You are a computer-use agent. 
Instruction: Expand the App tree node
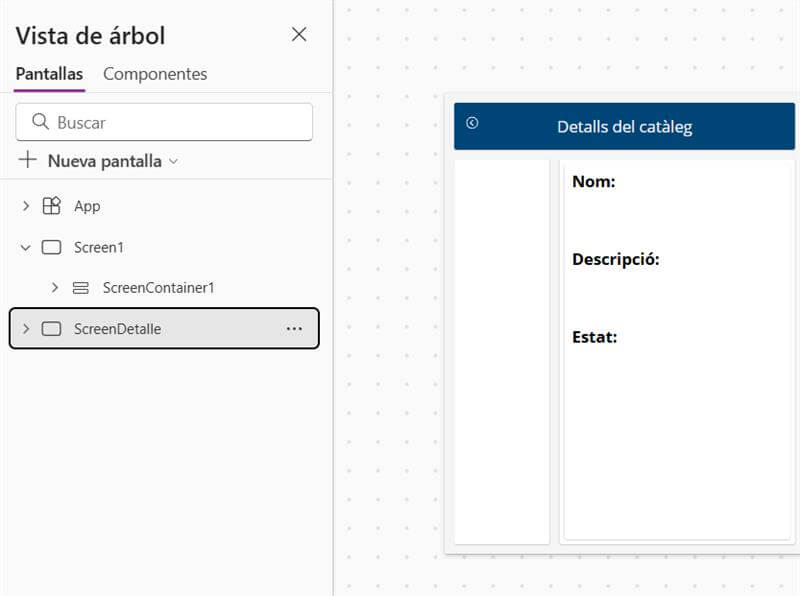coord(26,206)
